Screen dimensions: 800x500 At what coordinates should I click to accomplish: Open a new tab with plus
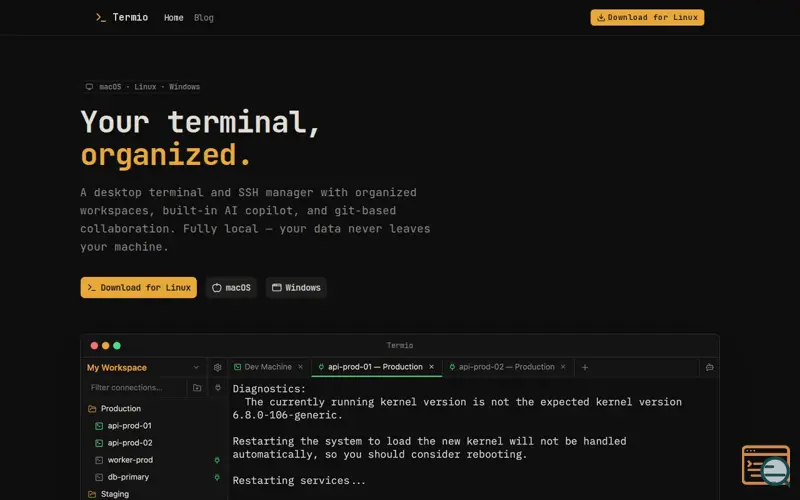tap(585, 367)
